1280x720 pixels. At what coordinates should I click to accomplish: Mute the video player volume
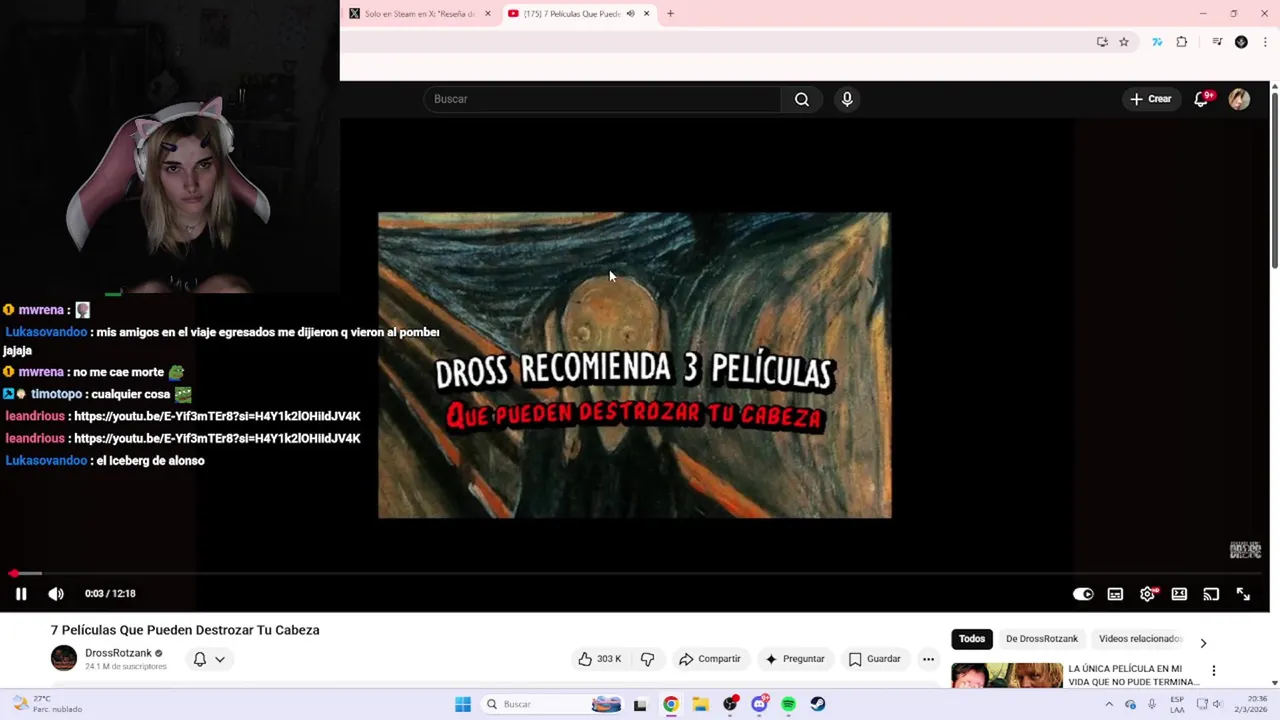pos(56,594)
